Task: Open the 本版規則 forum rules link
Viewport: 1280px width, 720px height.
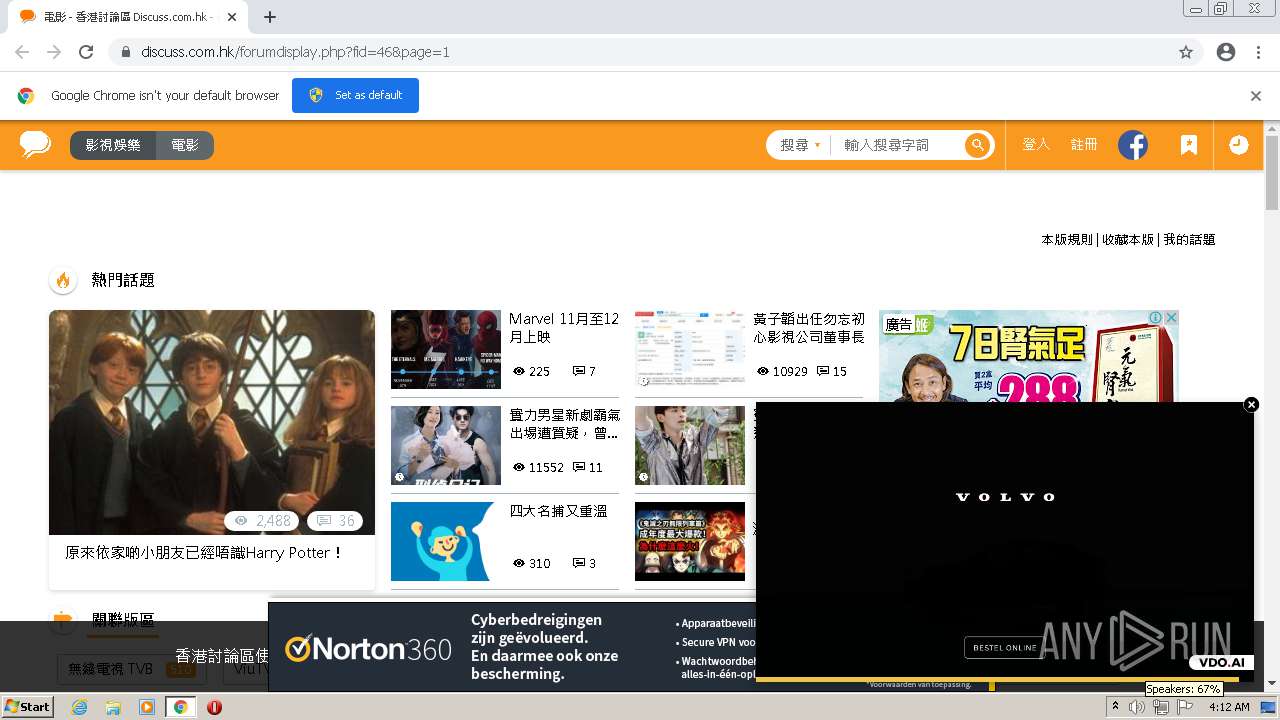Action: click(1067, 240)
